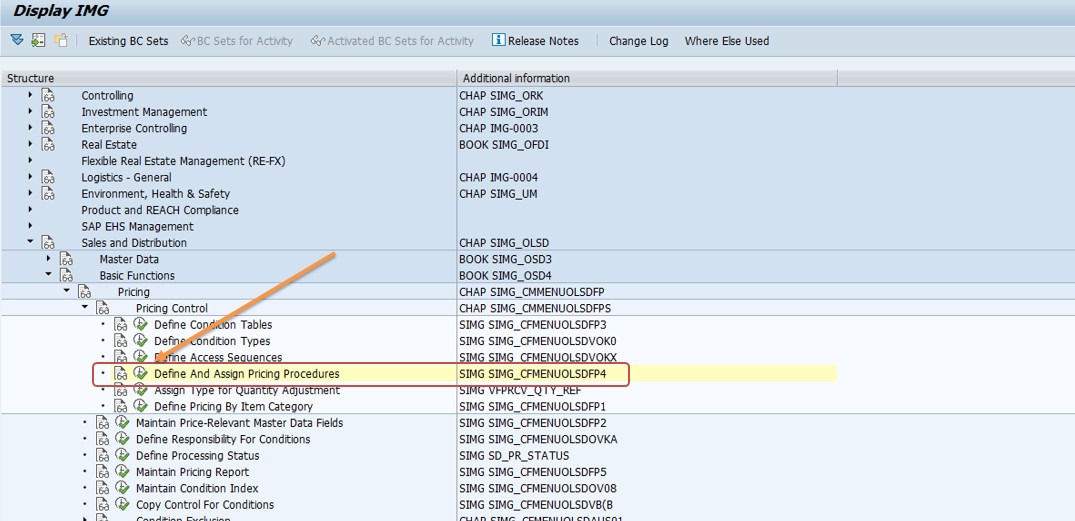Click SIMG SIMG_CFMENUOLSDFP4 cell
Screen dimensions: 1075x521
coord(533,374)
